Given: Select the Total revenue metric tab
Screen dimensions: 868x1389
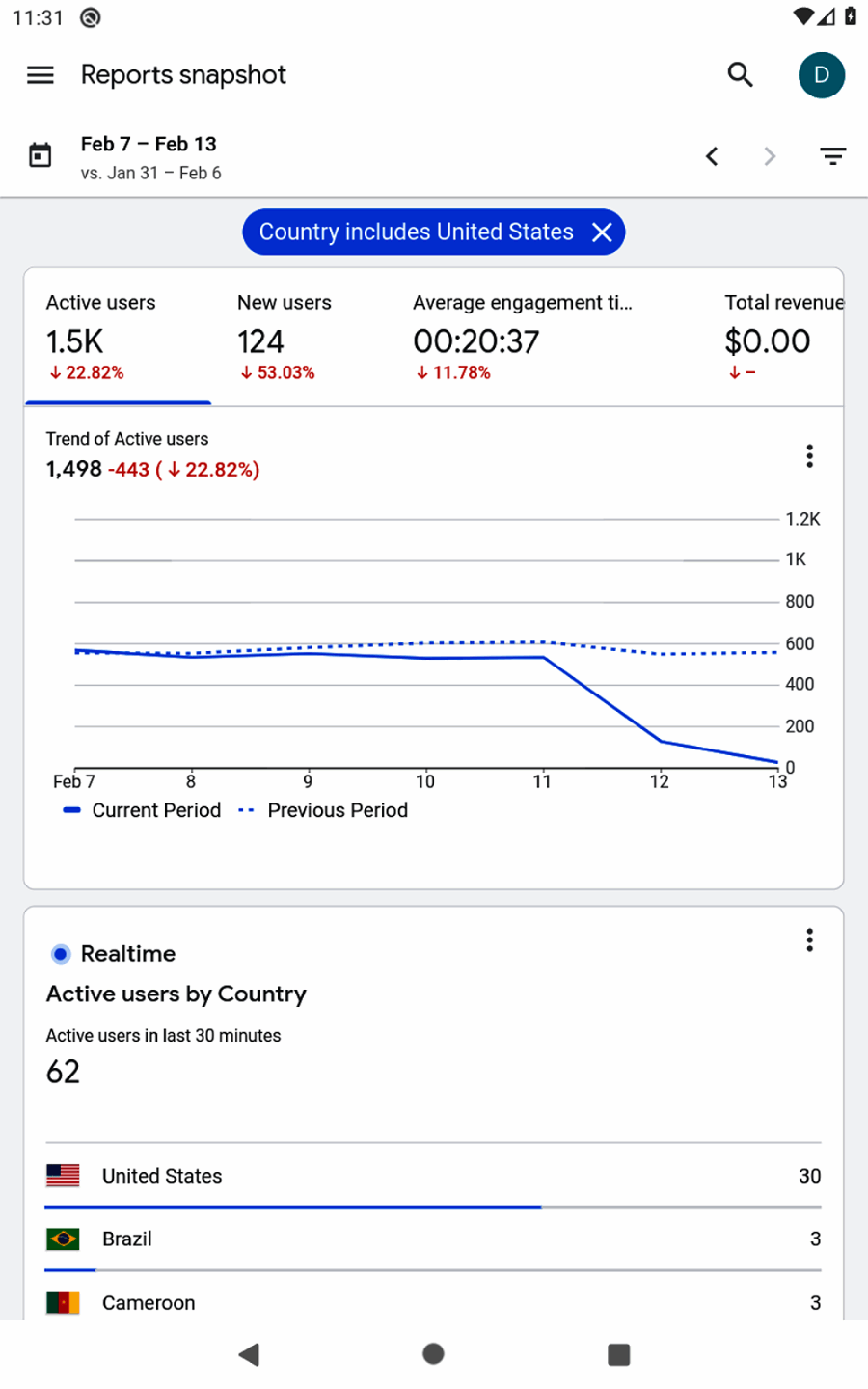Looking at the screenshot, I should click(781, 338).
